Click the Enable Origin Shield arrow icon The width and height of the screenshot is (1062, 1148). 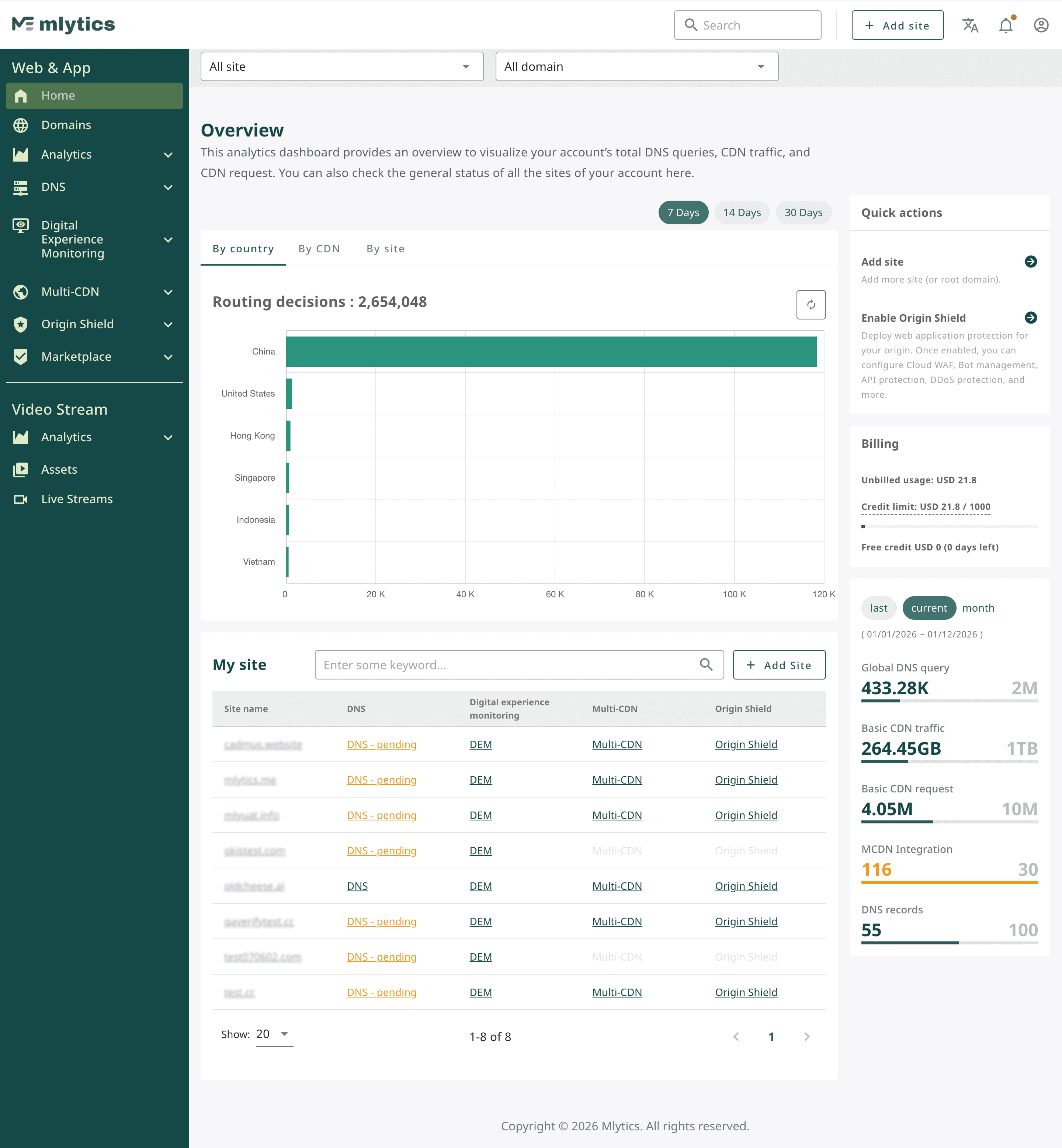coord(1030,317)
